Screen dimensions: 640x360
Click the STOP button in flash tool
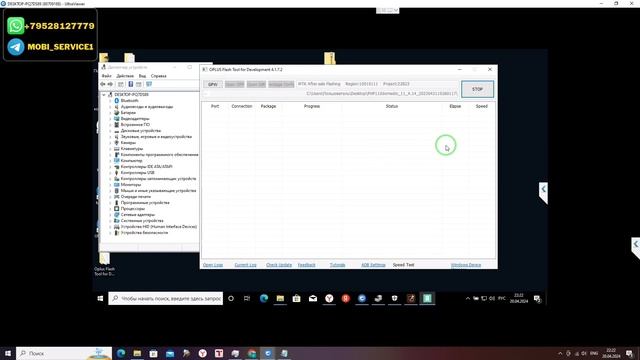(x=477, y=89)
